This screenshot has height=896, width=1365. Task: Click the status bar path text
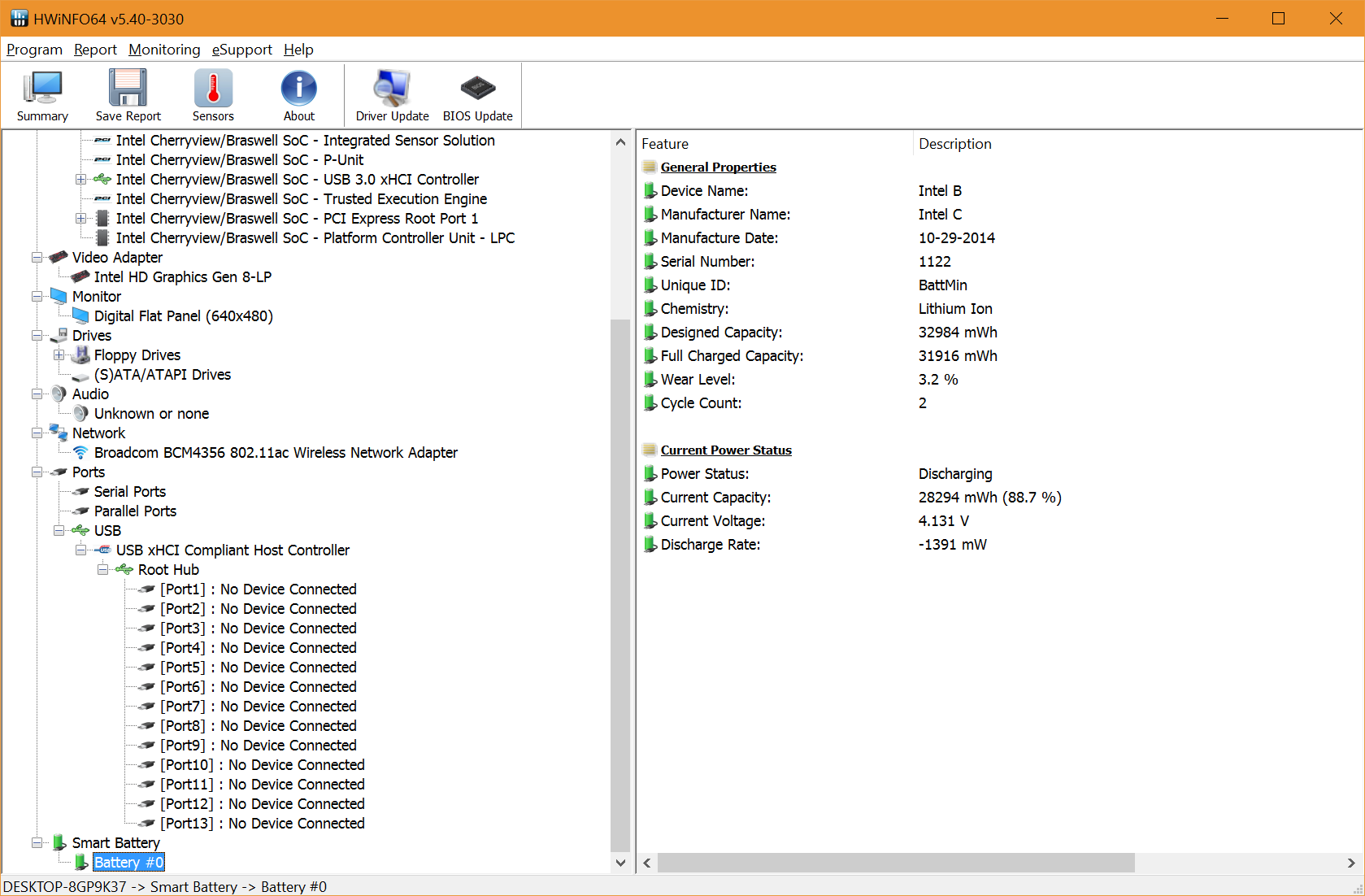[x=165, y=886]
